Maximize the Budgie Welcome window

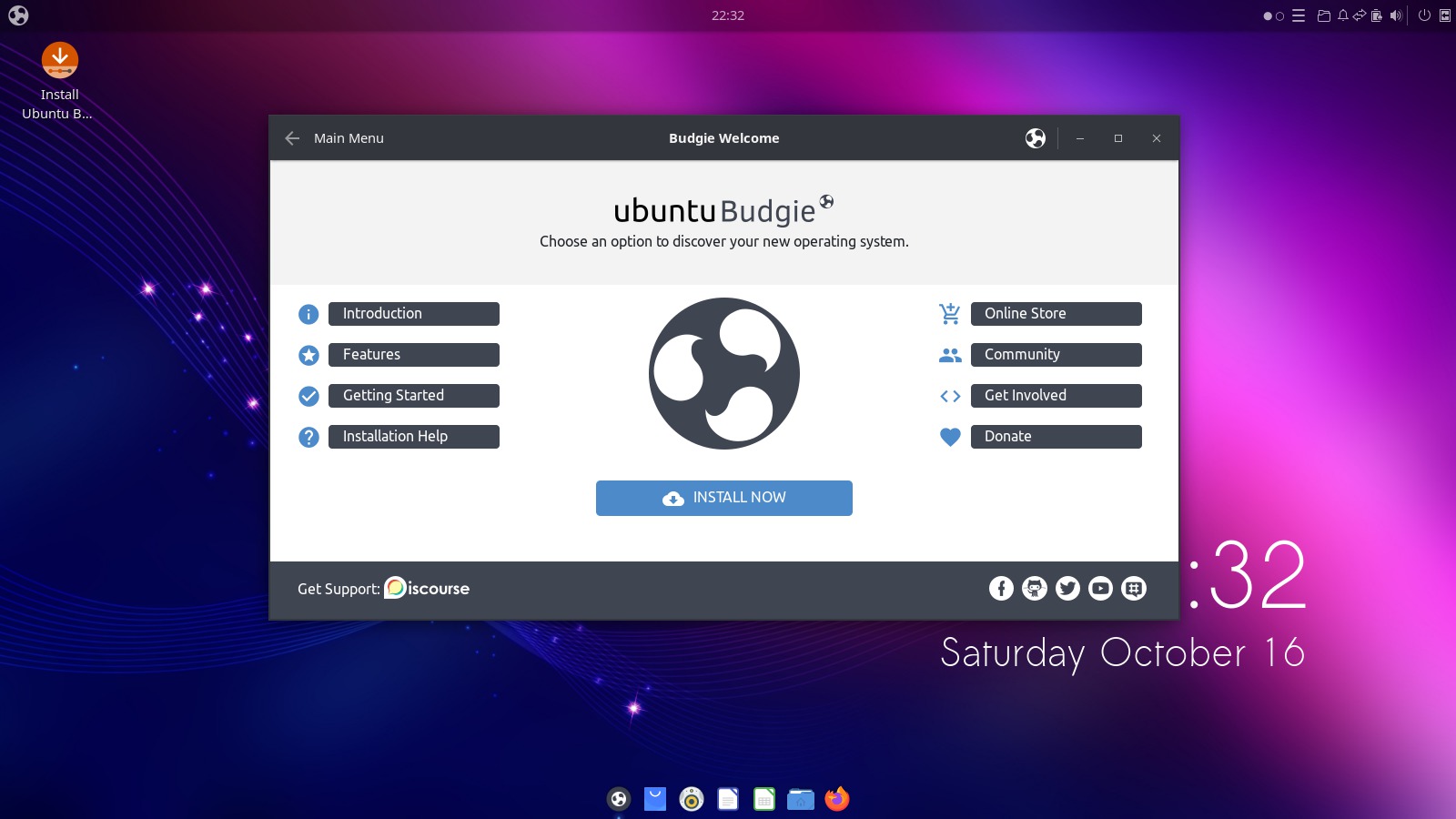tap(1118, 138)
